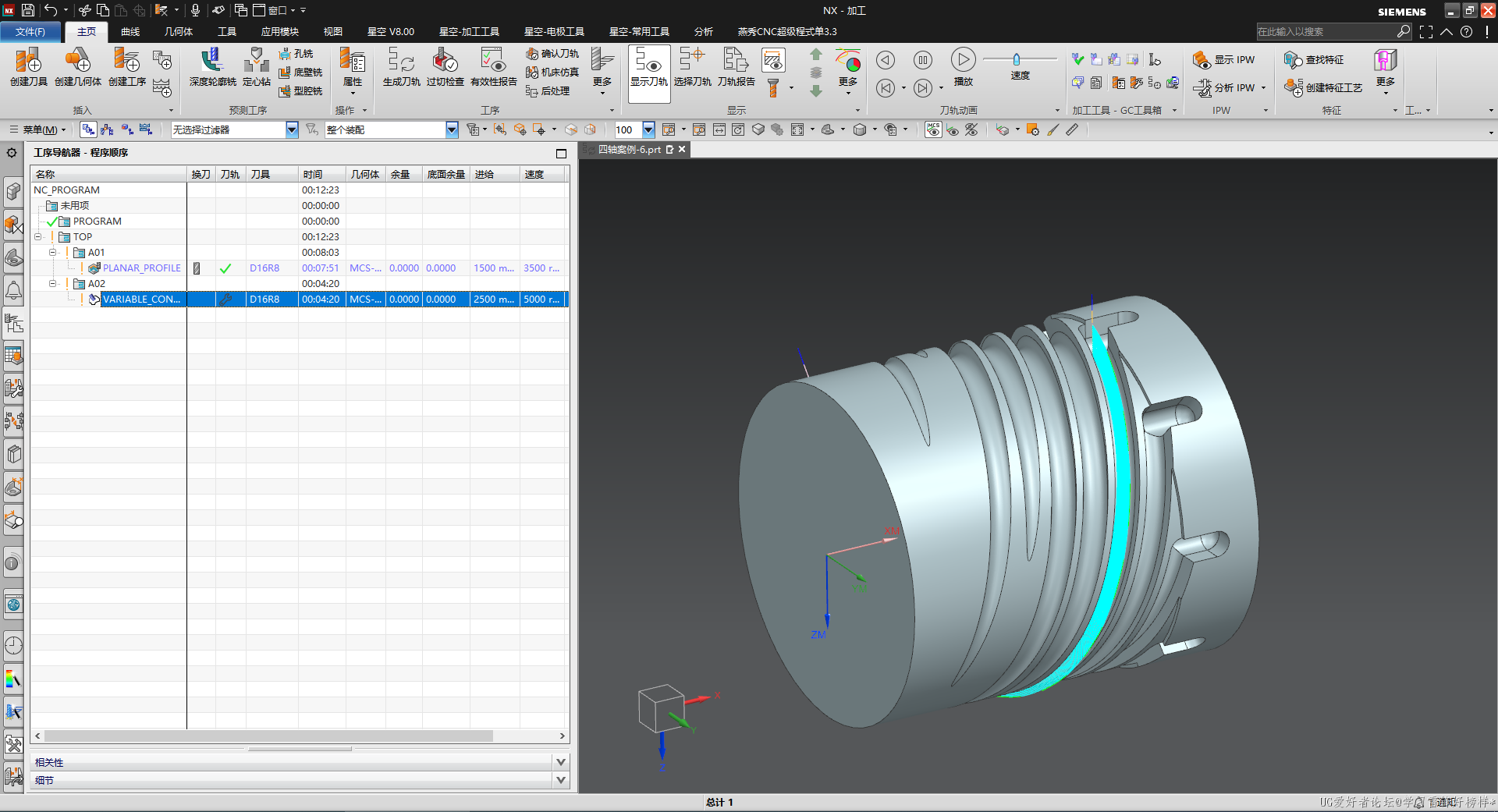The width and height of the screenshot is (1498, 812).
Task: Open the 整个装配 scope dropdown
Action: point(452,129)
